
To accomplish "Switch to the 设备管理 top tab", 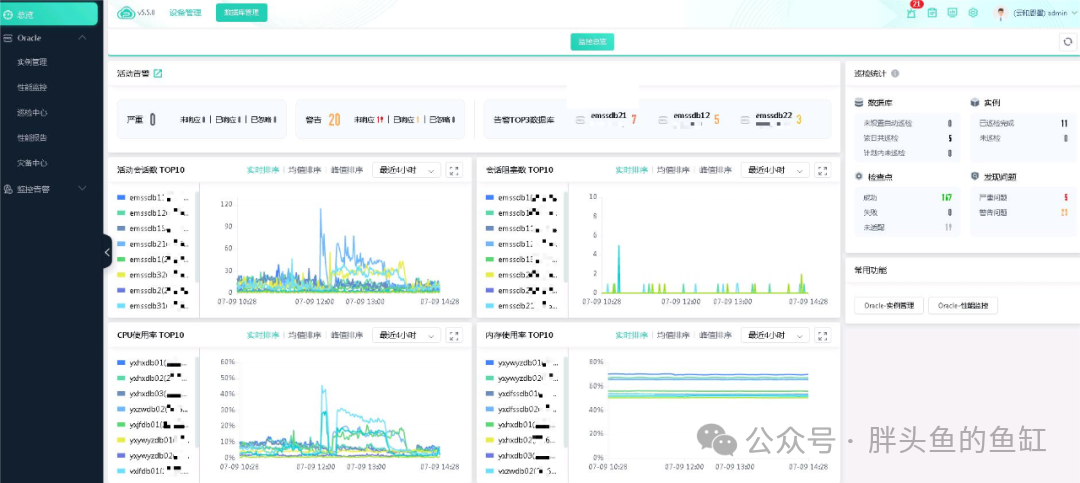I will 185,12.
